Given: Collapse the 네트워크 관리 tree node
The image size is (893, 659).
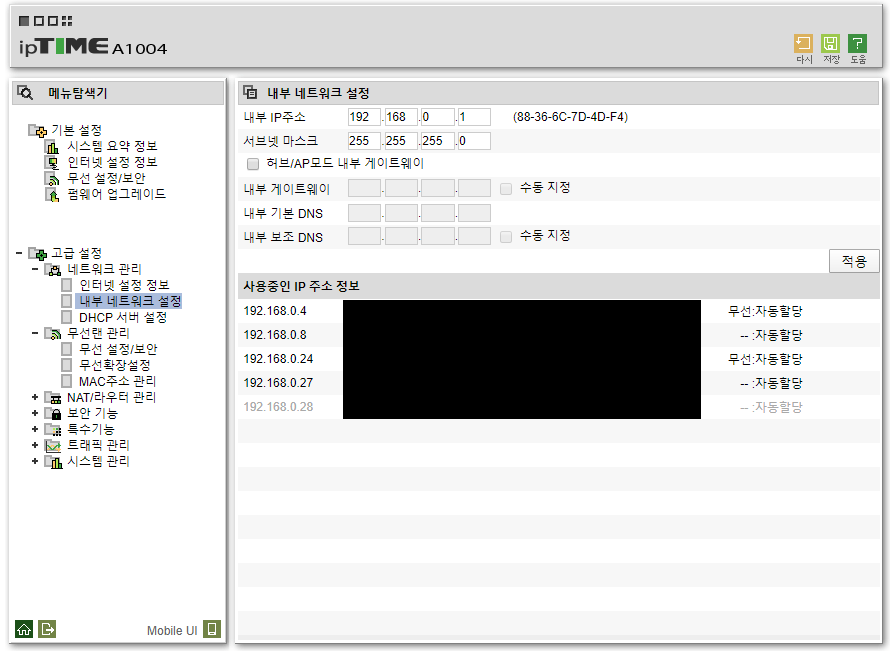Looking at the screenshot, I should 35,269.
